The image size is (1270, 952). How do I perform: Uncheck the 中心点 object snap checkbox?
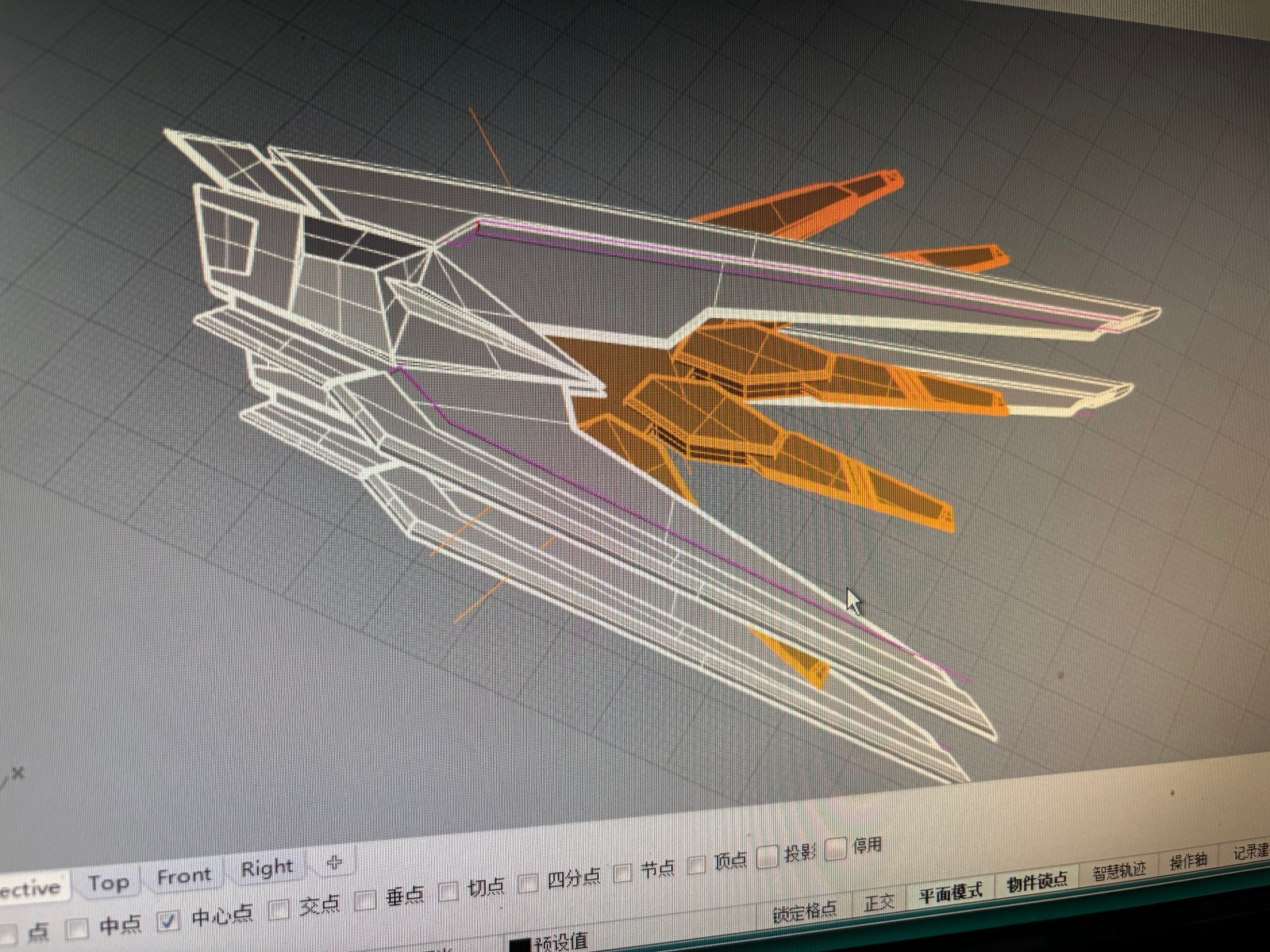click(x=168, y=920)
